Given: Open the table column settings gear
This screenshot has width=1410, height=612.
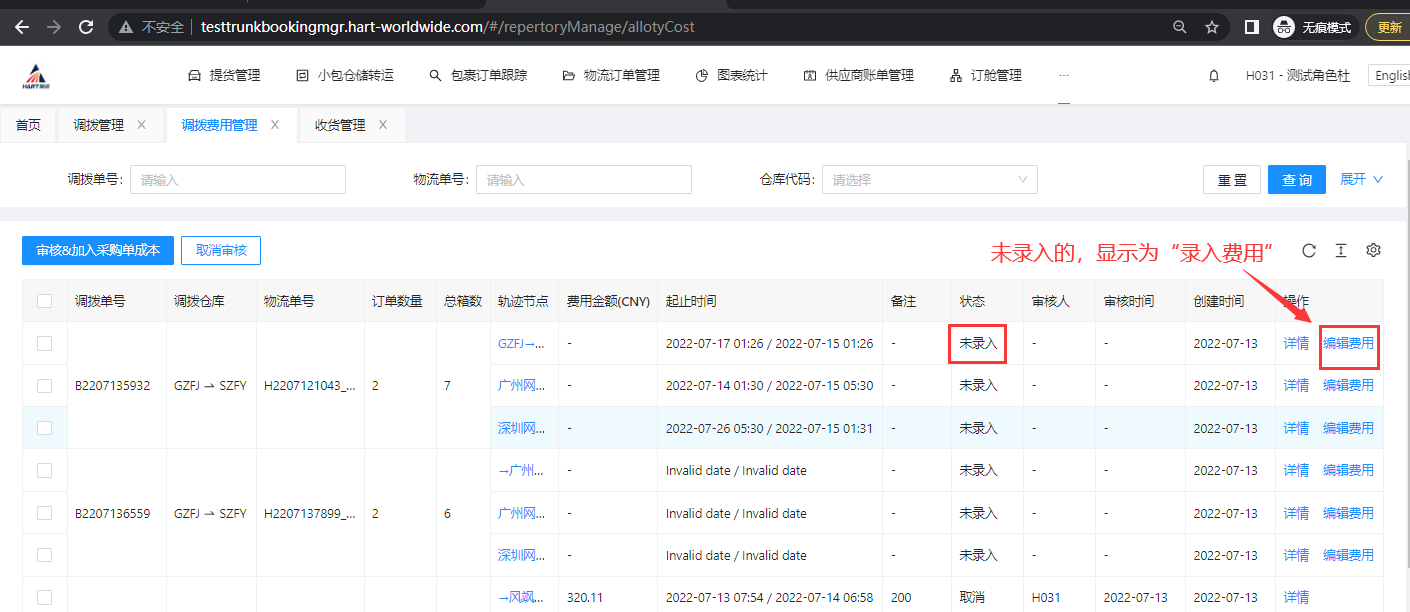Looking at the screenshot, I should click(x=1373, y=250).
